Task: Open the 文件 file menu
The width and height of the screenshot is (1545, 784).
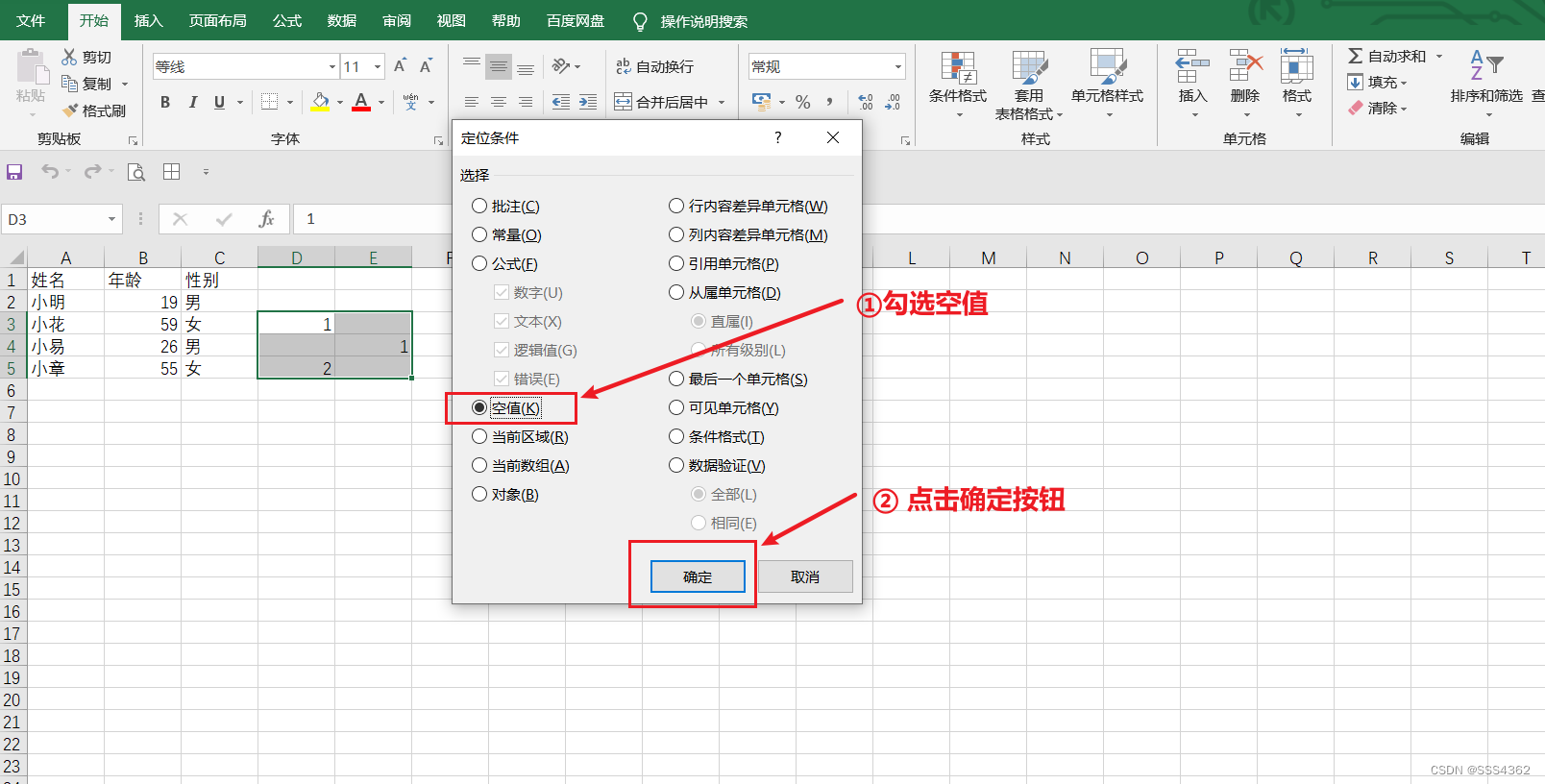Action: [x=31, y=20]
